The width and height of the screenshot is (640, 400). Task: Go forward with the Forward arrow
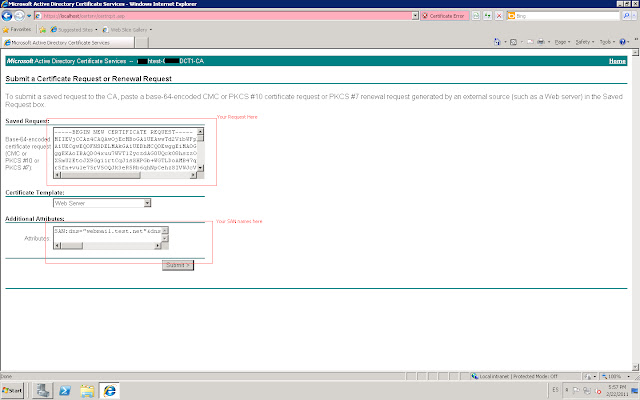19,16
